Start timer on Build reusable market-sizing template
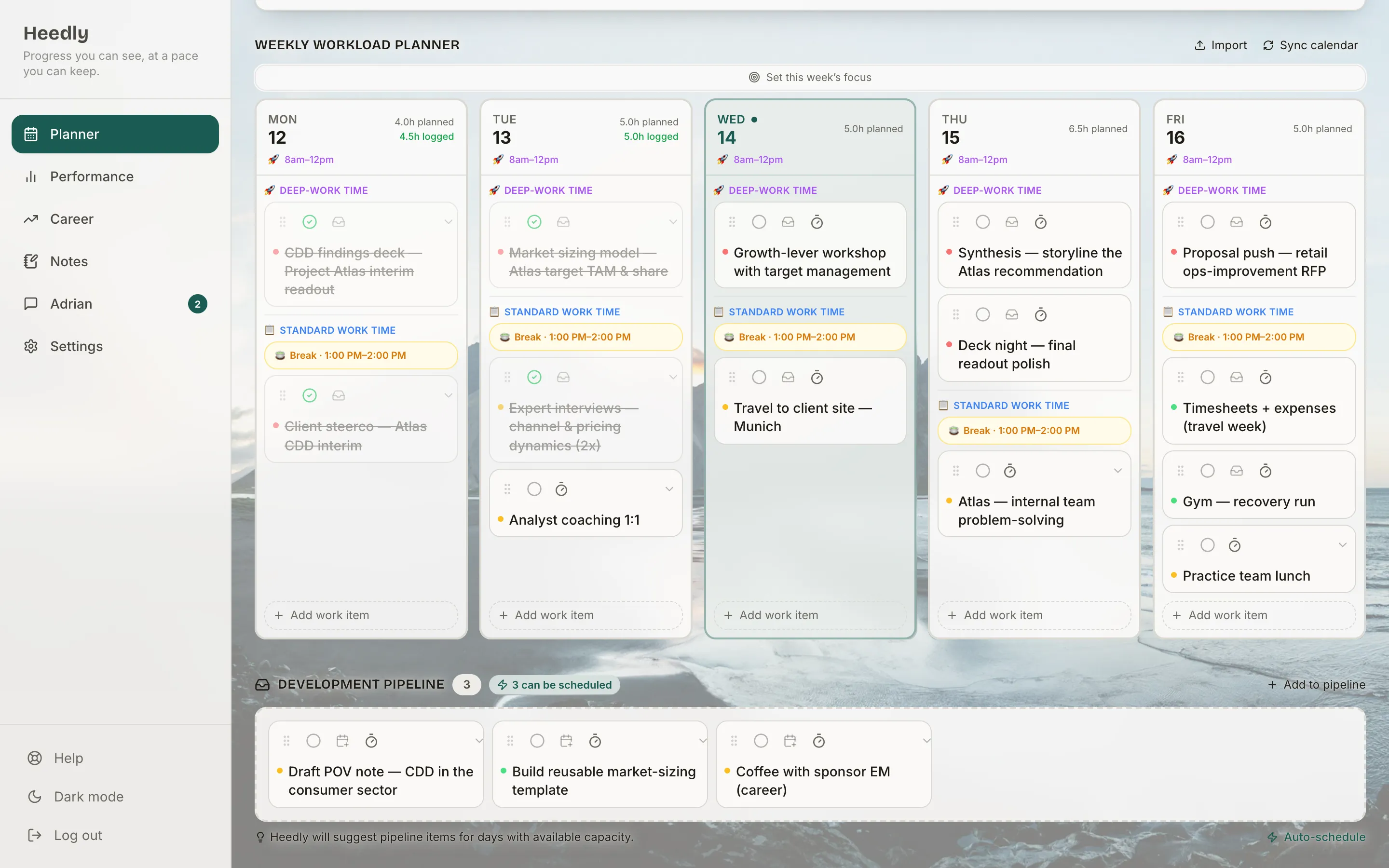Image resolution: width=1389 pixels, height=868 pixels. tap(595, 741)
